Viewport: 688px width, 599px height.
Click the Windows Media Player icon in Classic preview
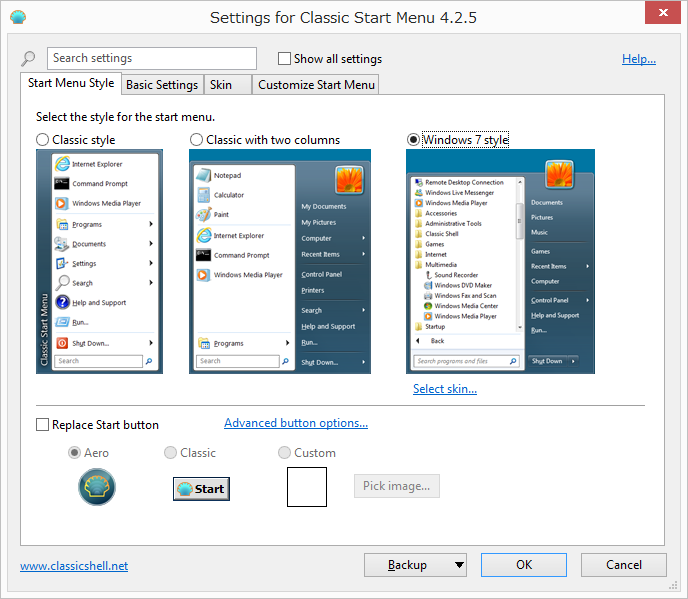tap(61, 203)
